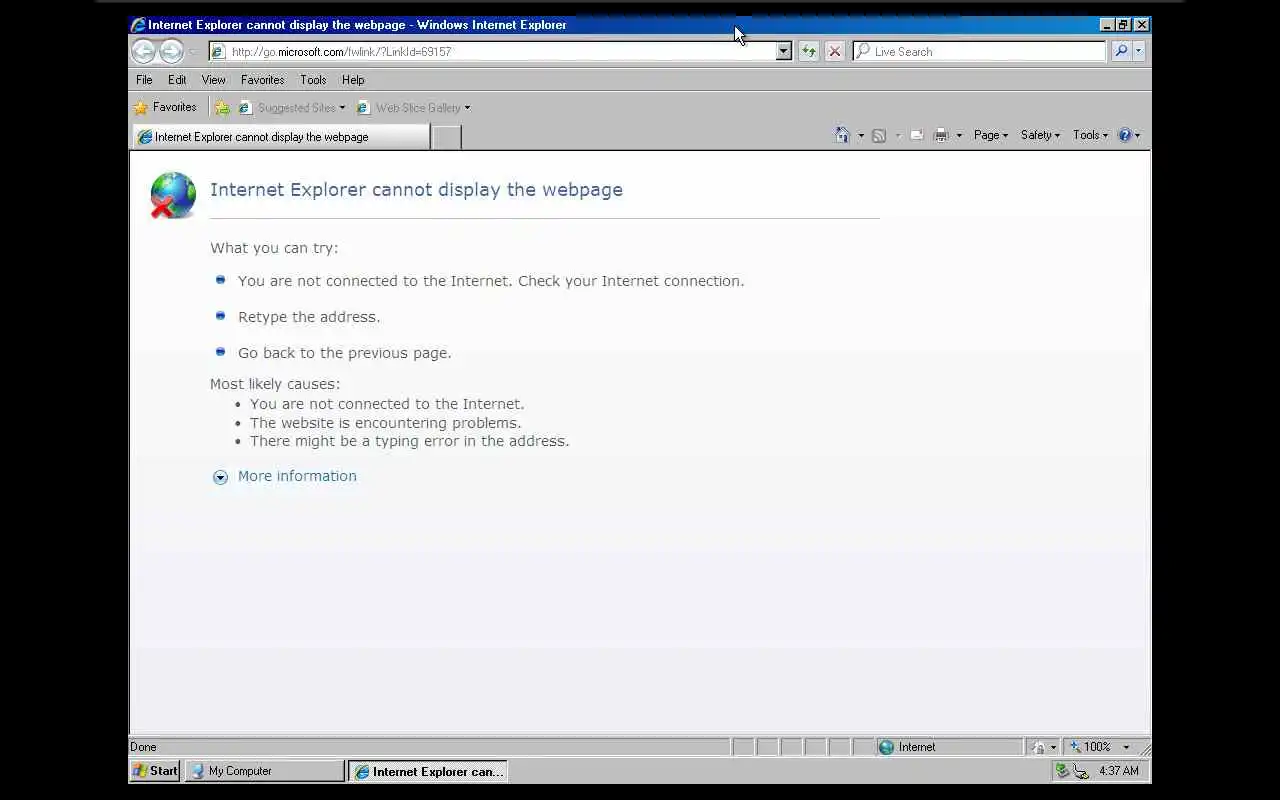
Task: Open the Safety command dropdown
Action: click(x=1040, y=135)
